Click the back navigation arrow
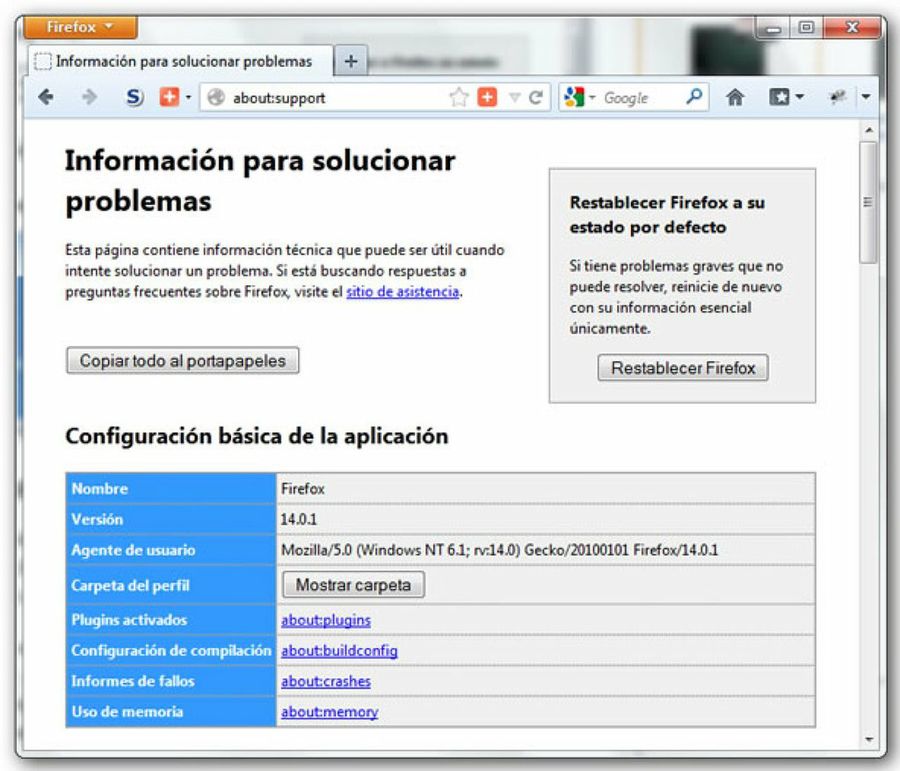The height and width of the screenshot is (771, 900). (48, 97)
